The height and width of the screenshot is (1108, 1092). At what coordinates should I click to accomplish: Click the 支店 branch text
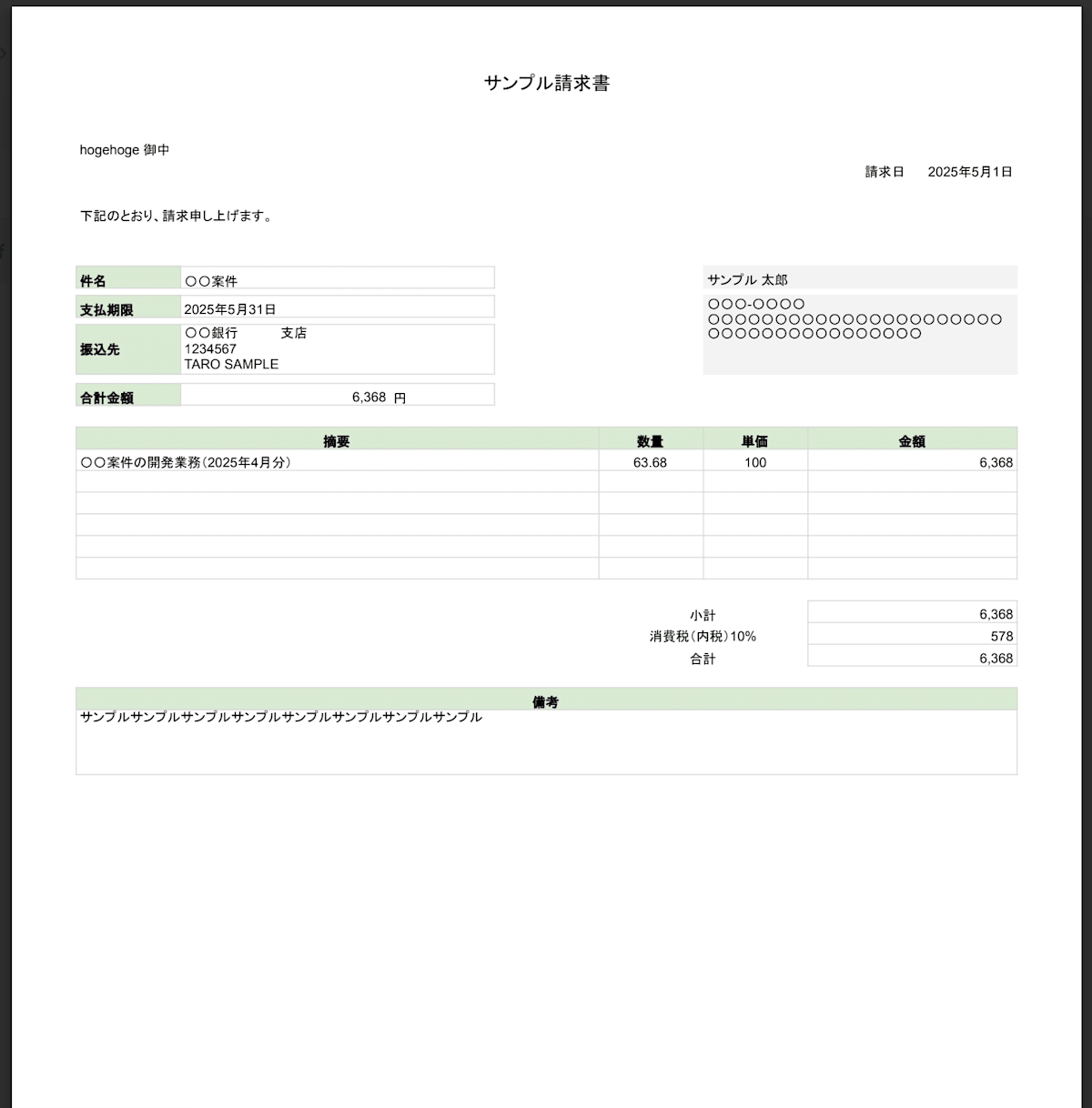point(294,333)
